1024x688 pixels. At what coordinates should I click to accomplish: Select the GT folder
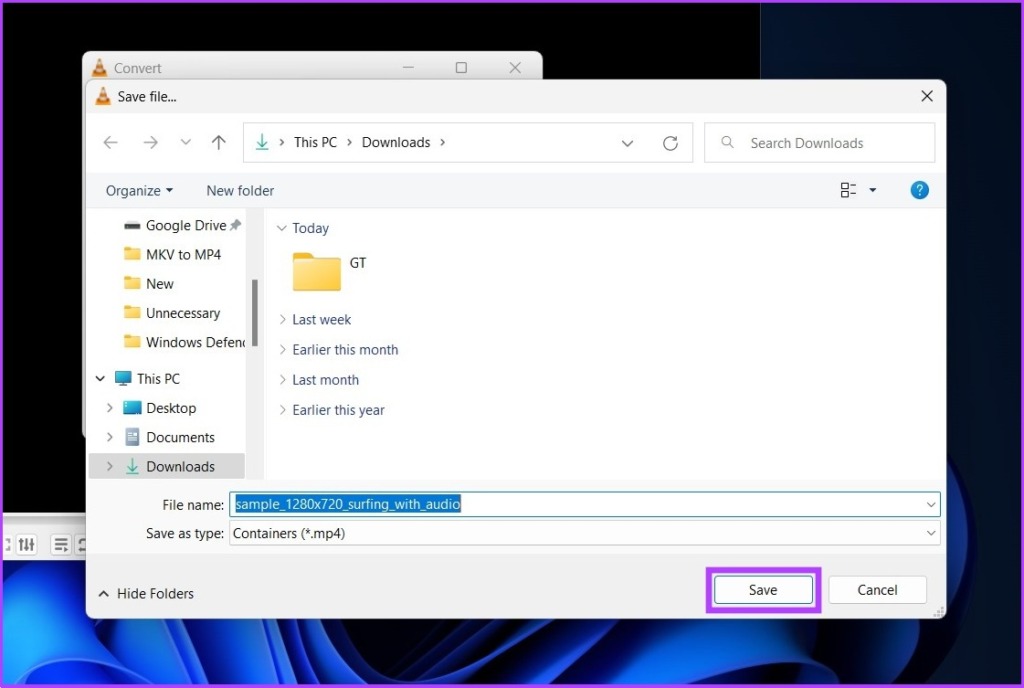coord(328,271)
